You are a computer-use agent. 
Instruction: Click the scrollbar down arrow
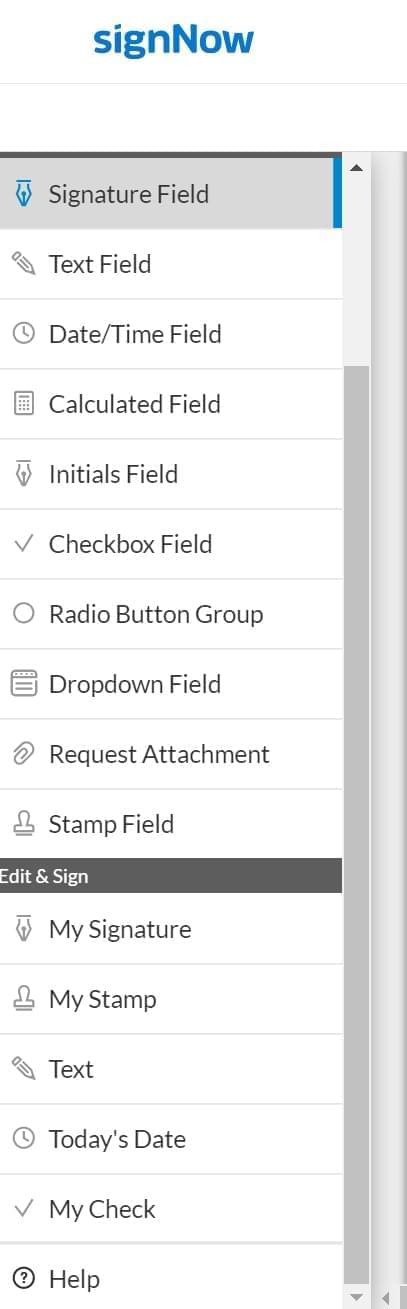pyautogui.click(x=356, y=1297)
